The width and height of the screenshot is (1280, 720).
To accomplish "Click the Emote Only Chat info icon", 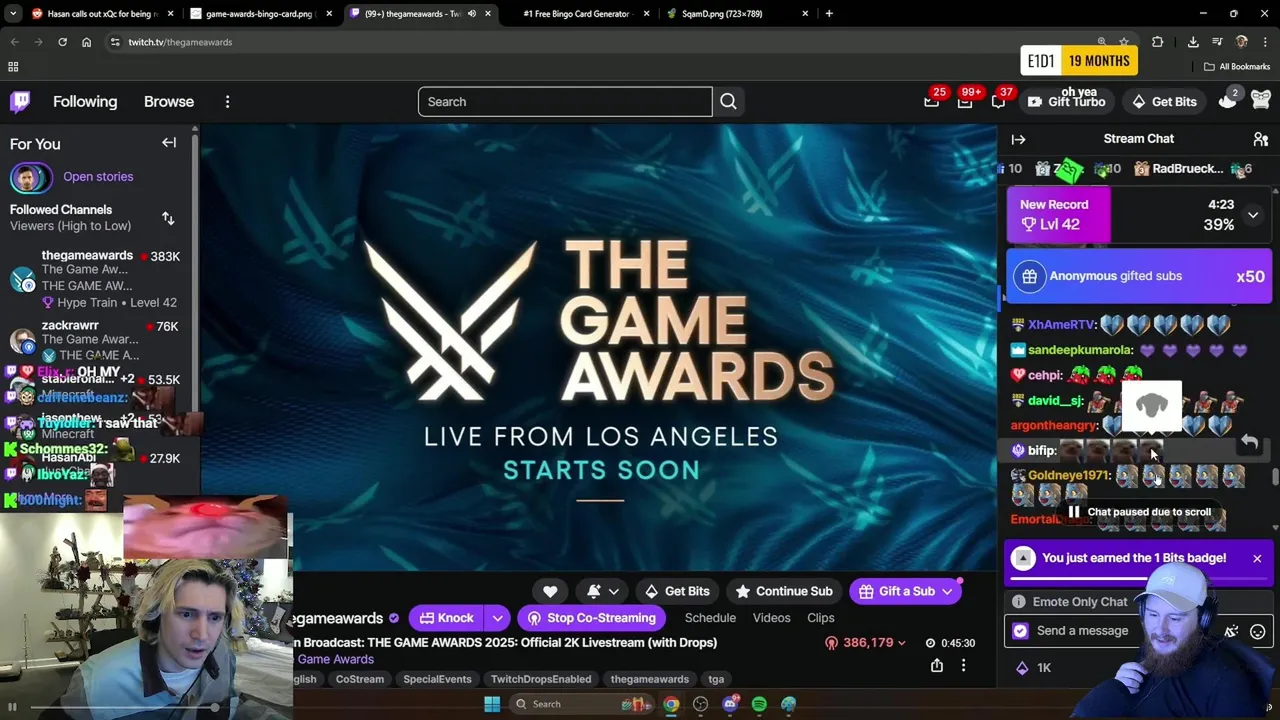I will coord(1019,602).
